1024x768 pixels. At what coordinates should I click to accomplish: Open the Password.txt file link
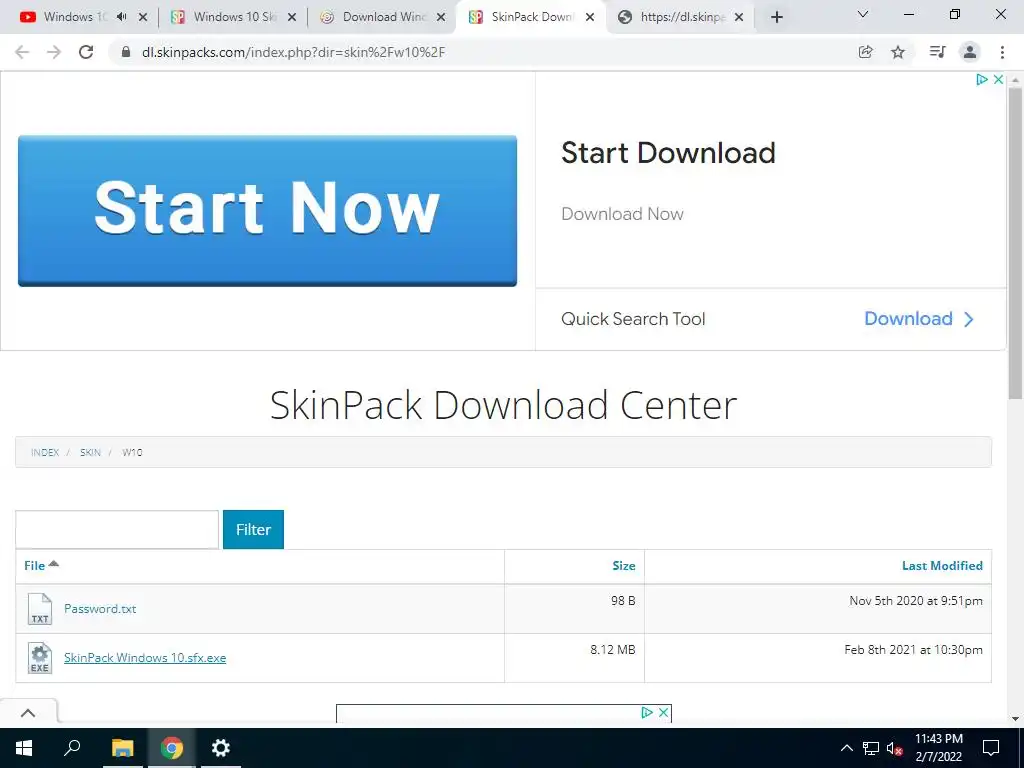[100, 609]
